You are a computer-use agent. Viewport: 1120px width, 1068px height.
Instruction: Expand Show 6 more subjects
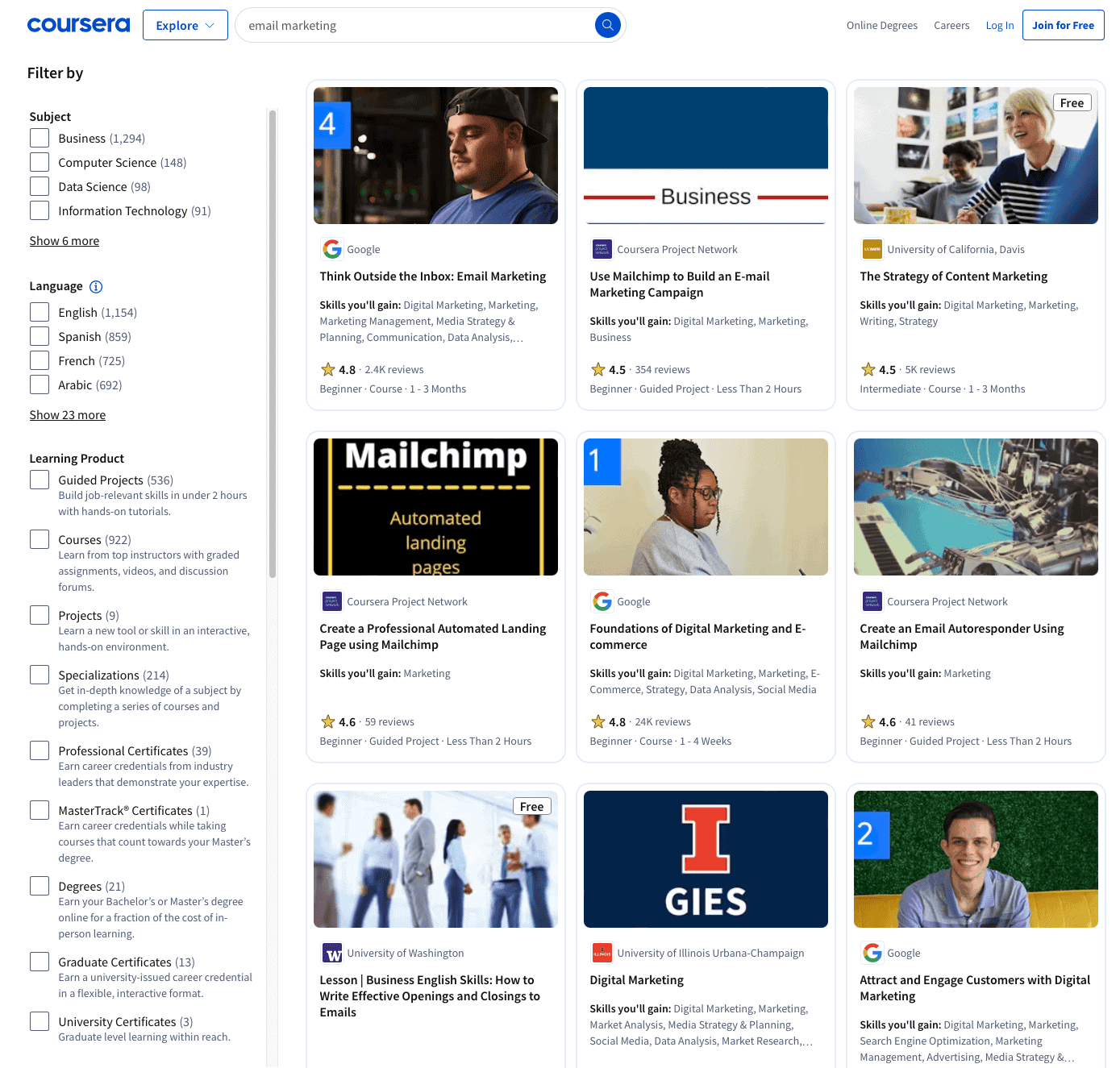tap(65, 241)
